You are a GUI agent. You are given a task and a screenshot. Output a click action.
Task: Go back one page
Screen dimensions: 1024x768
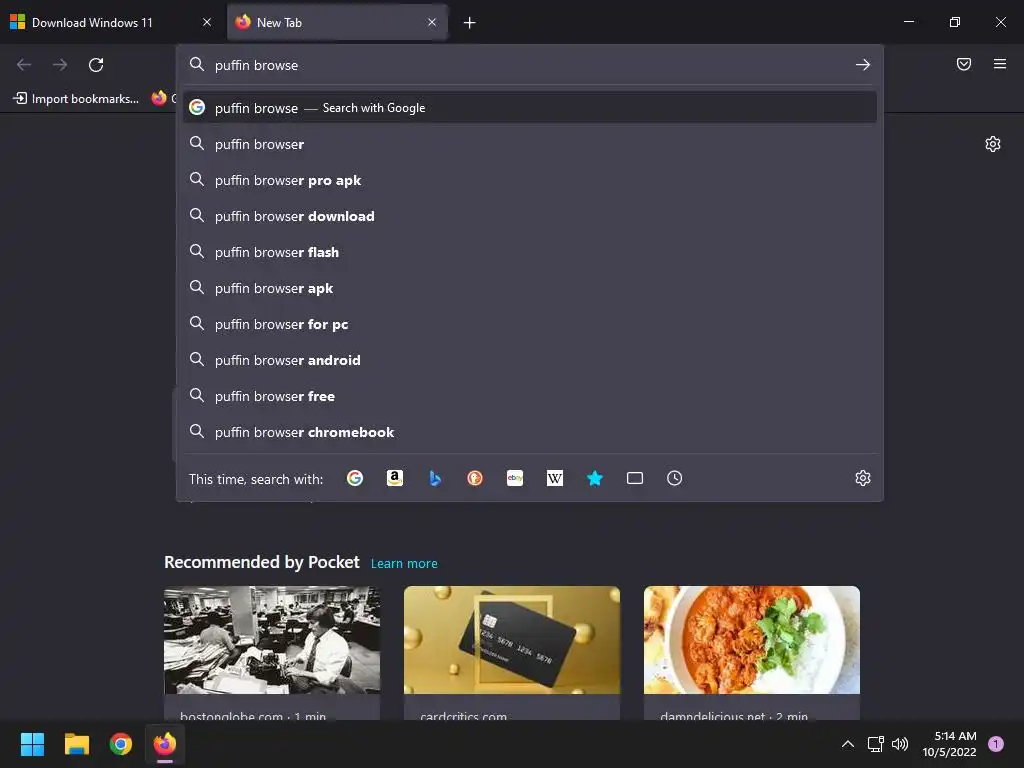[24, 65]
